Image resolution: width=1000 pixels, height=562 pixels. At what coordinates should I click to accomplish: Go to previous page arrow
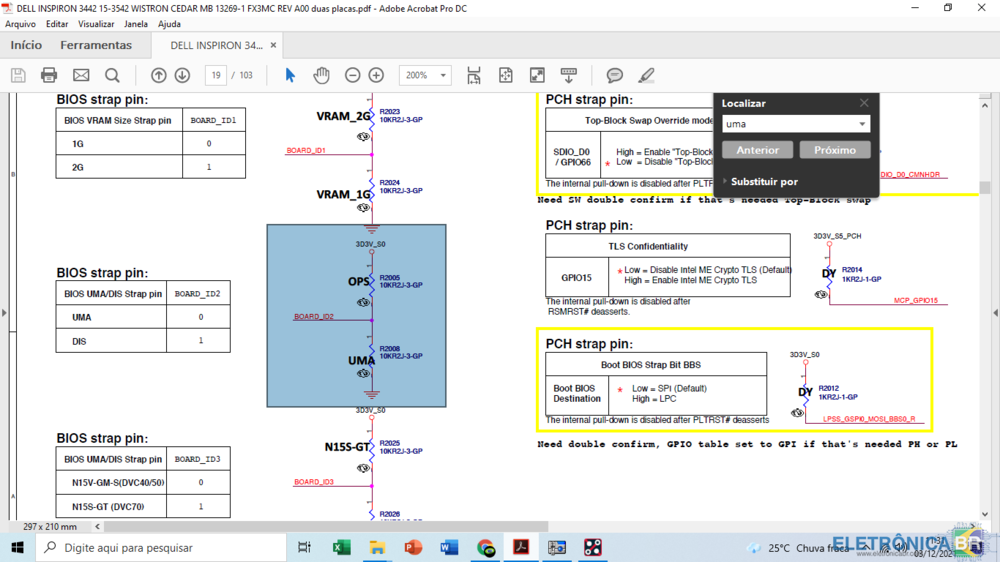(159, 75)
